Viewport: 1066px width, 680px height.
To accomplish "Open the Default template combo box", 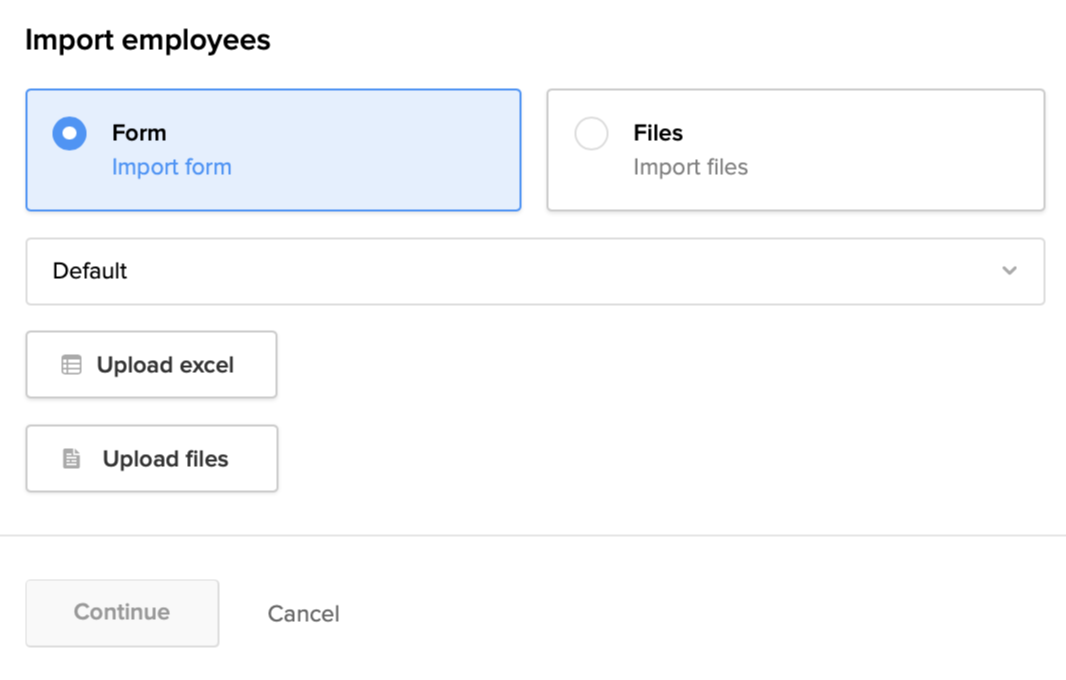I will coord(535,271).
